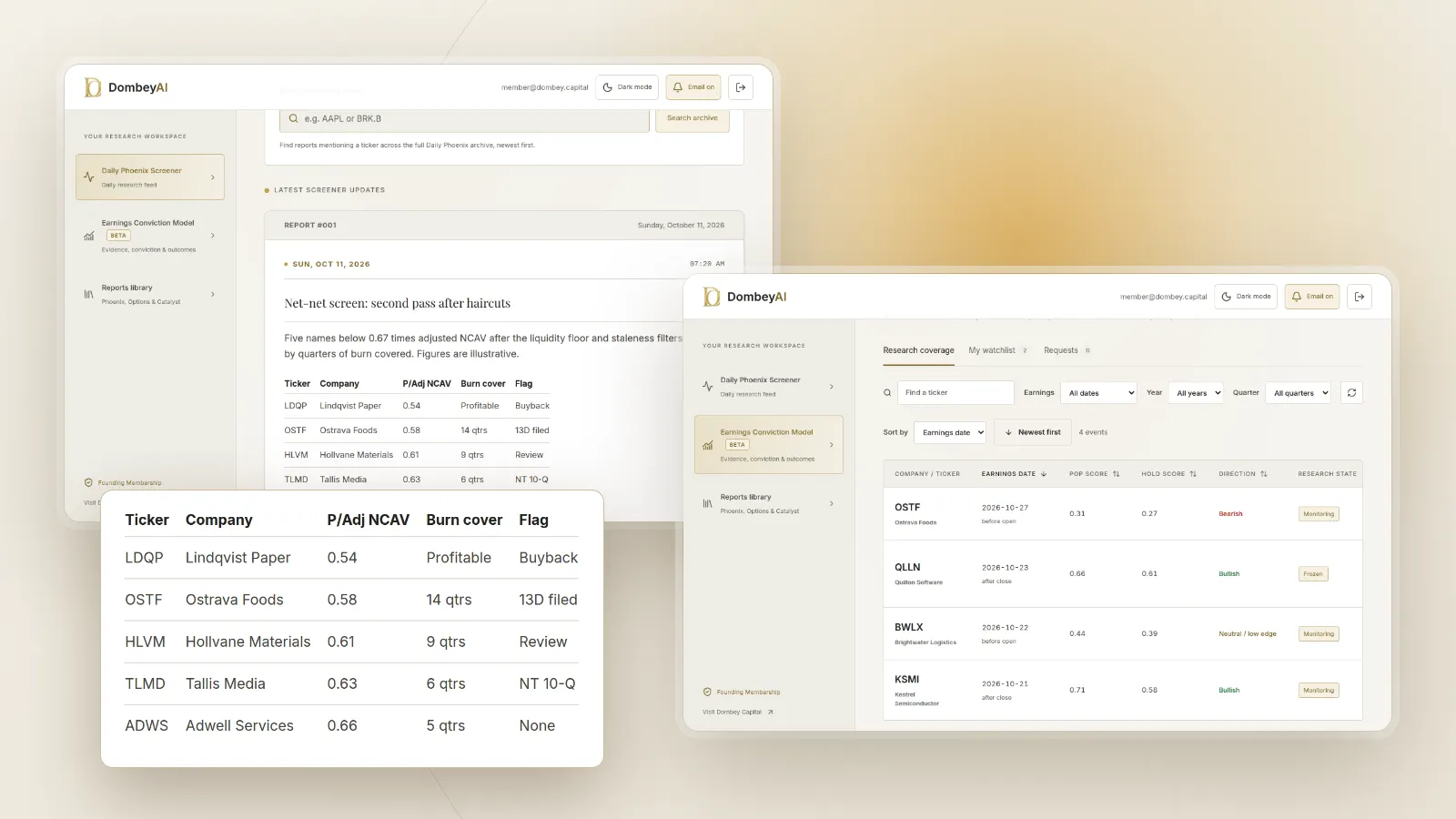Sort by the Hold score column header

click(x=1168, y=474)
